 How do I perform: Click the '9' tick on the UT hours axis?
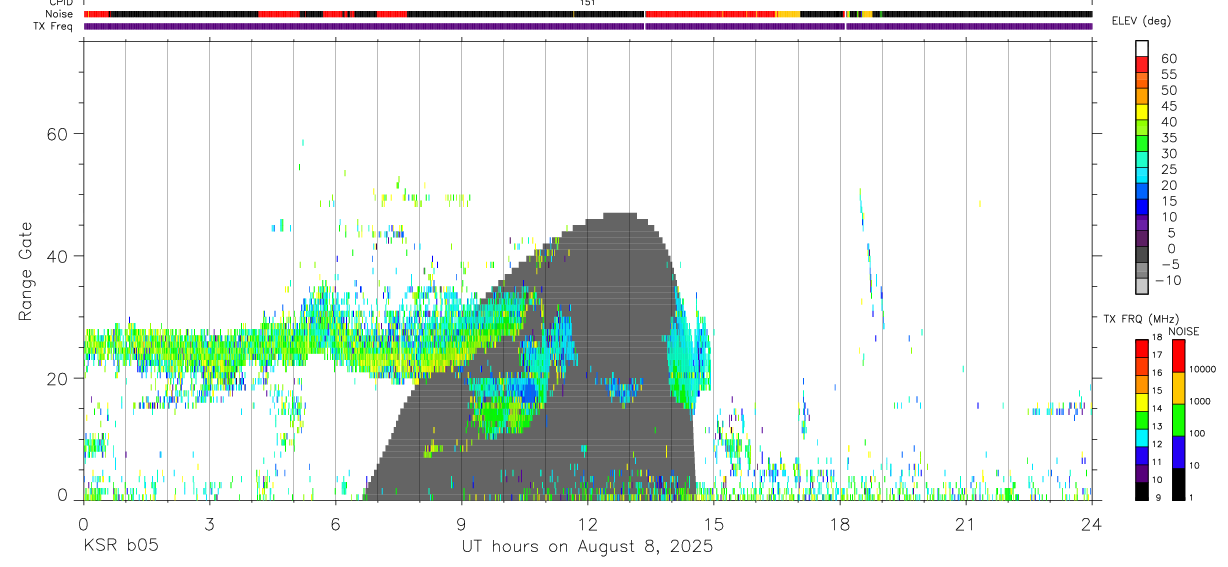(461, 524)
